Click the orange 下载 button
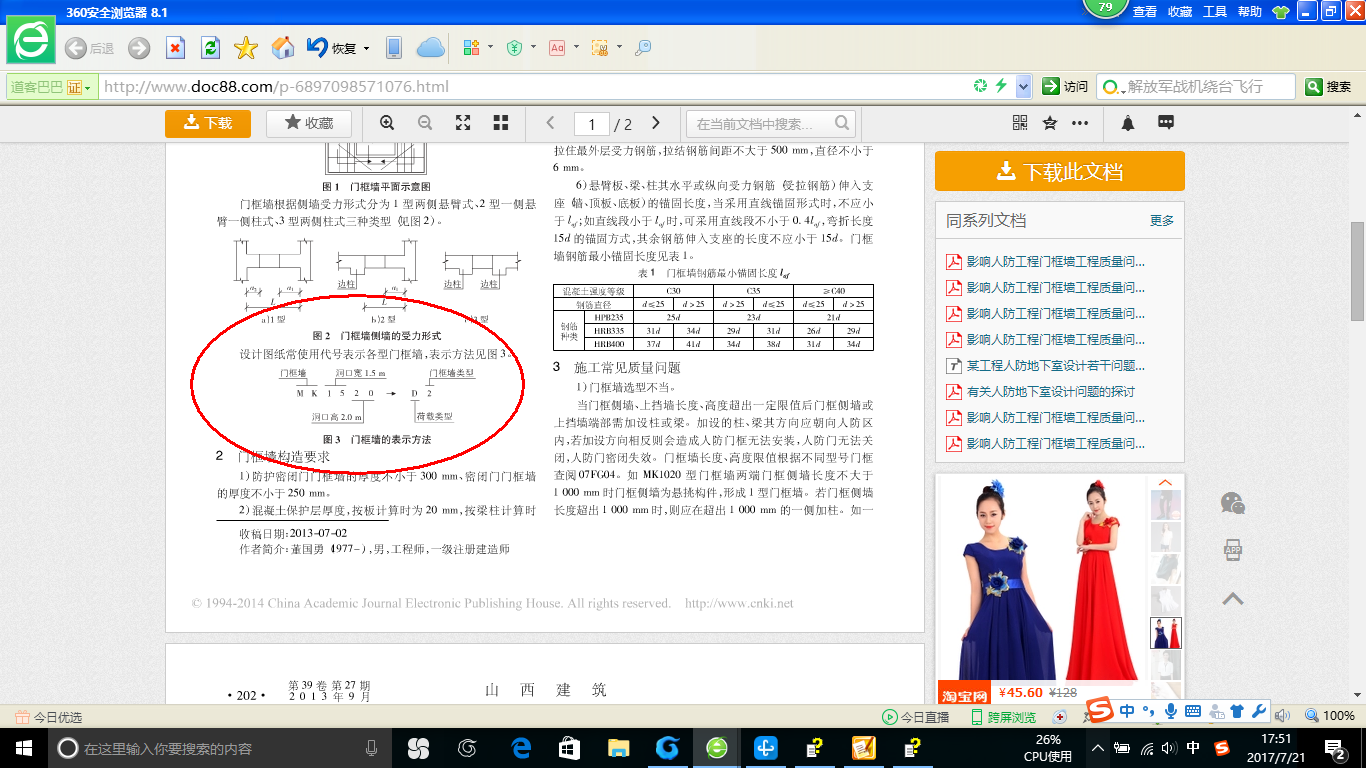 [209, 123]
